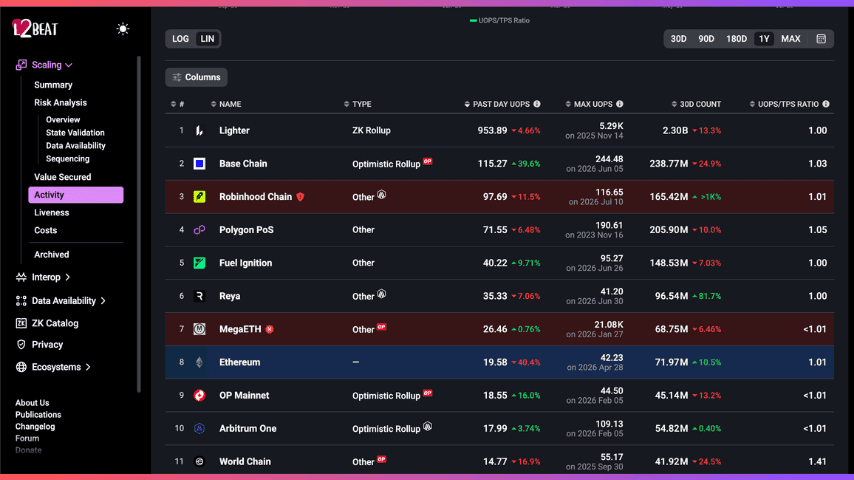Click the Arbitrum stack badge in Arbitrum One row
Viewport: 854px width, 480px height.
click(428, 426)
